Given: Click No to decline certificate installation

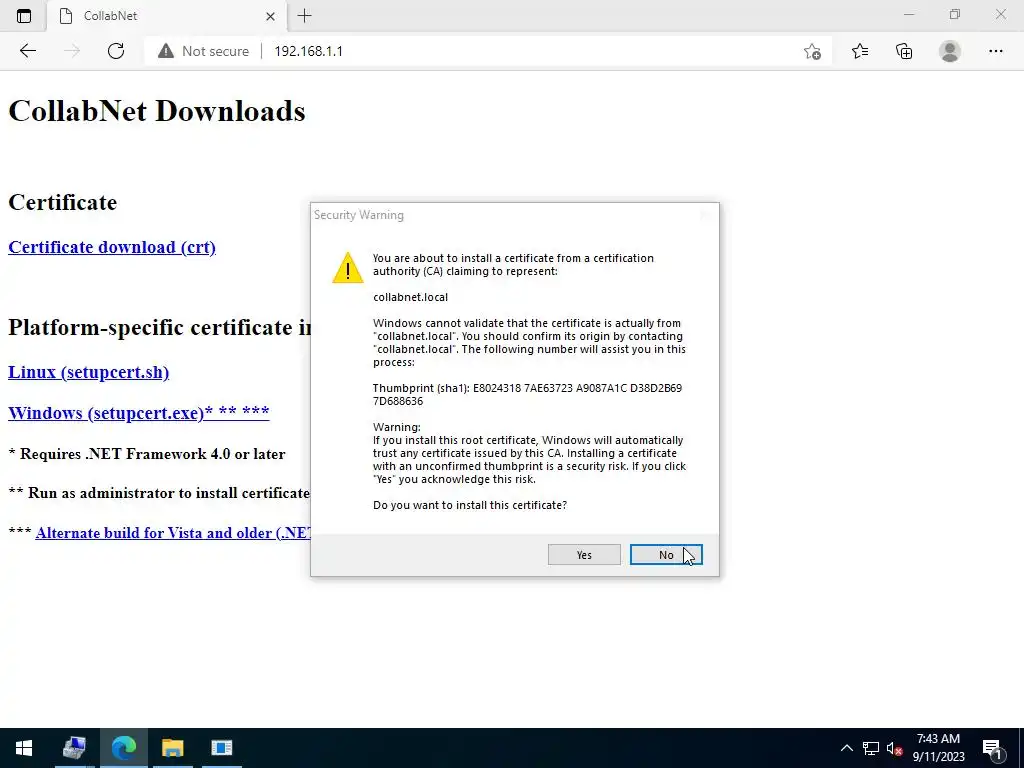Looking at the screenshot, I should [x=665, y=554].
